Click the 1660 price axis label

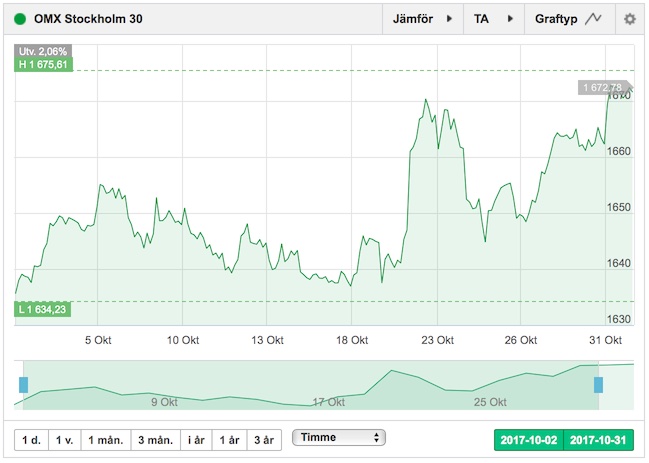tap(619, 151)
